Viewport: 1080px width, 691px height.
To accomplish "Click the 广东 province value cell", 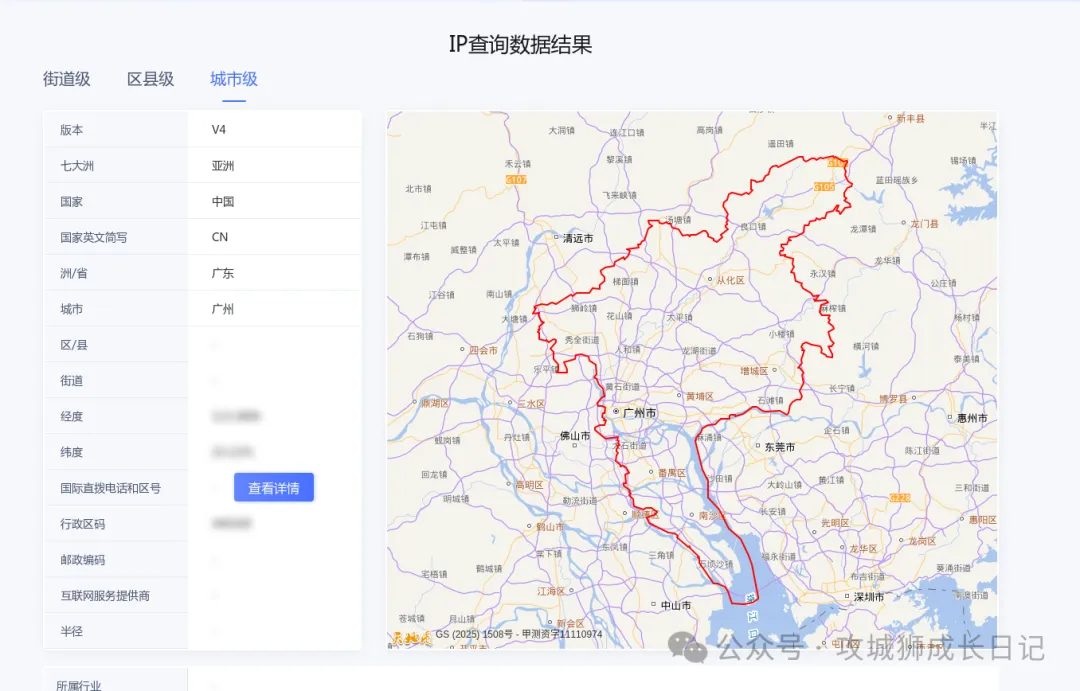I will coord(223,273).
